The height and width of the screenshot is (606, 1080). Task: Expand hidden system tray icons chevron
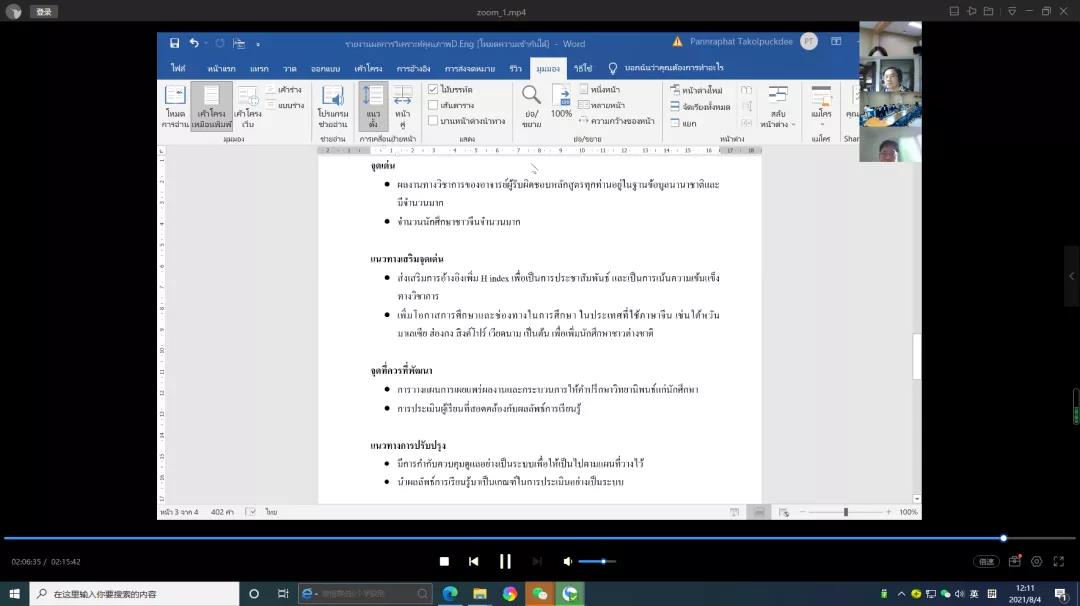(x=901, y=594)
